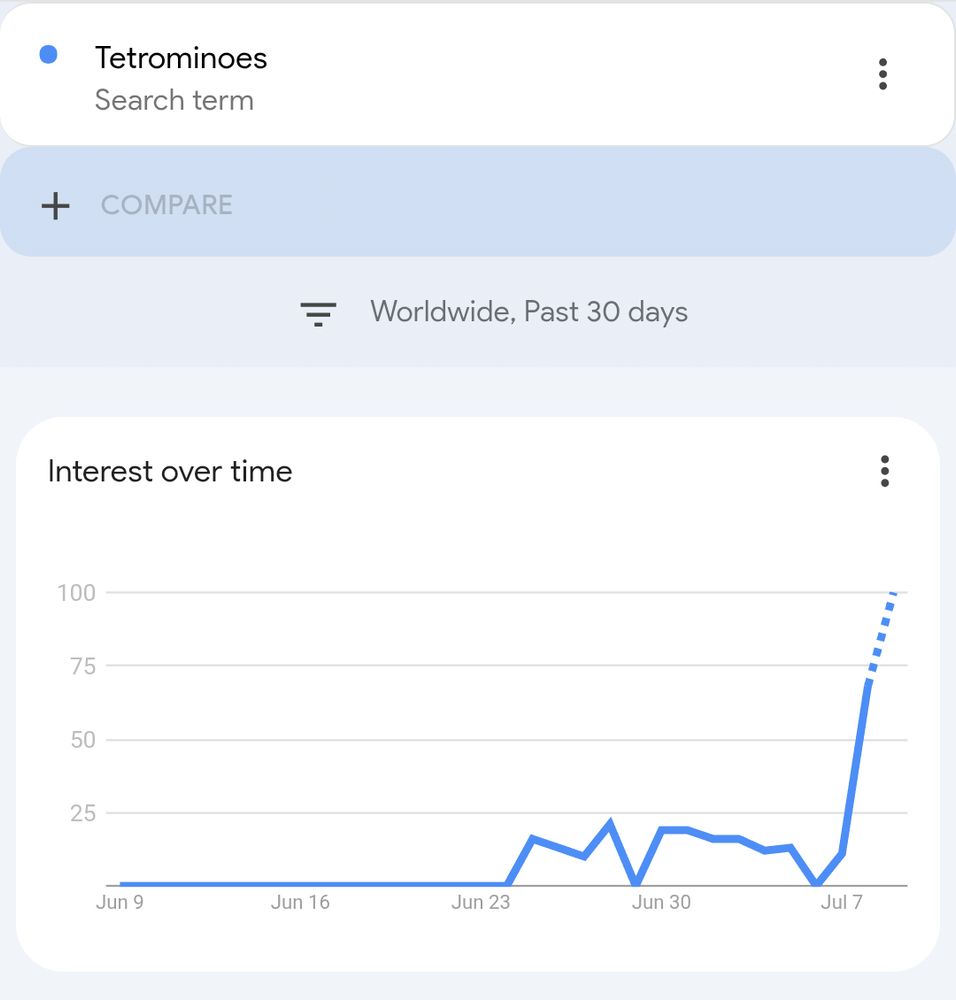The width and height of the screenshot is (956, 1000).
Task: Click the Jun 30 date label
Action: point(661,902)
